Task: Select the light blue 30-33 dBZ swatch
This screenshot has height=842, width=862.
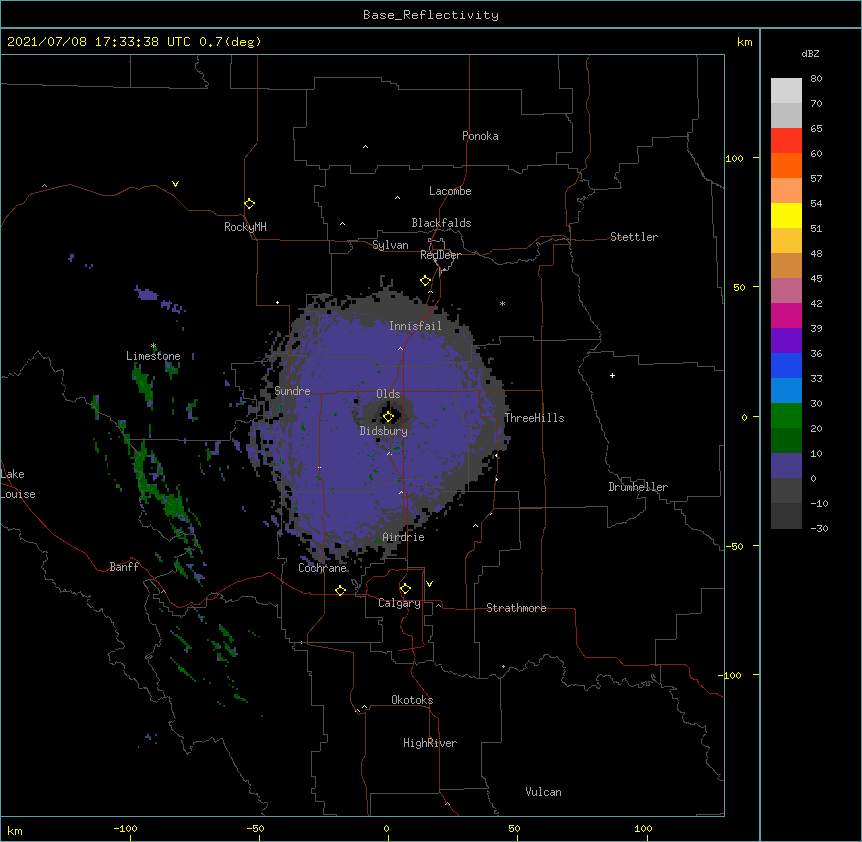Action: 786,391
